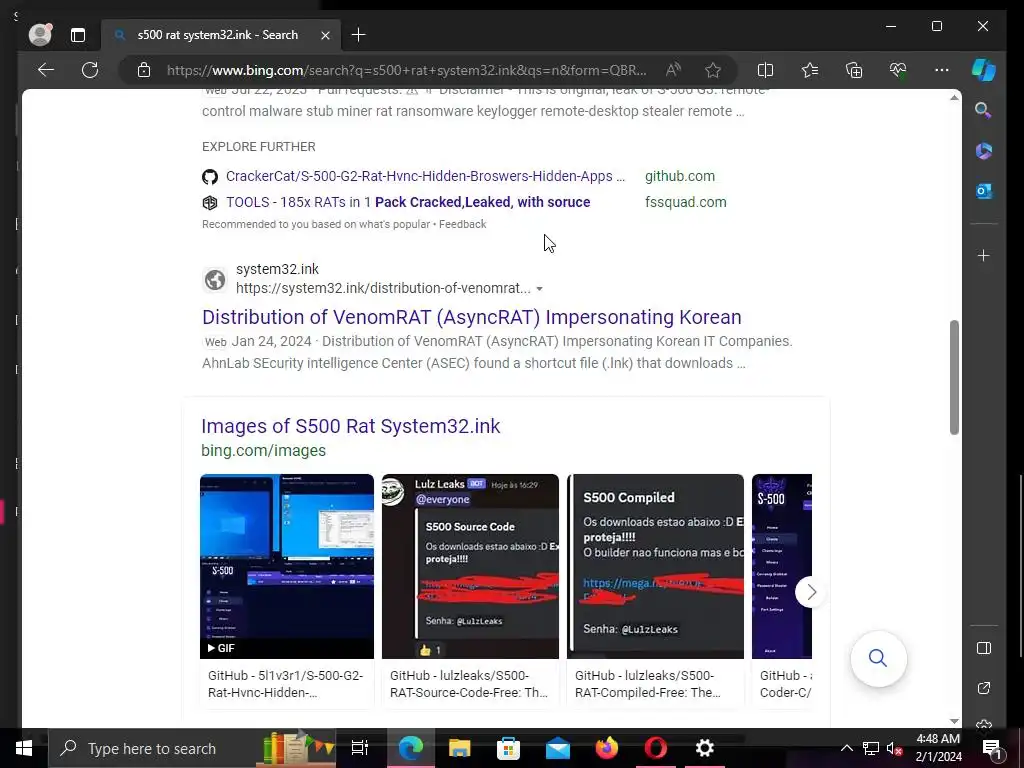
Task: Click floating visual search magnifier button
Action: pyautogui.click(x=878, y=658)
